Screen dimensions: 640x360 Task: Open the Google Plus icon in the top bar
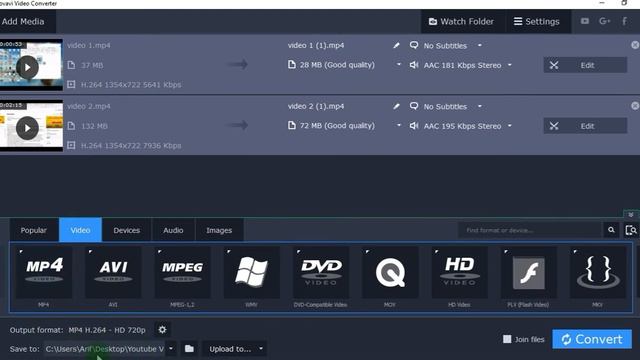coord(604,21)
